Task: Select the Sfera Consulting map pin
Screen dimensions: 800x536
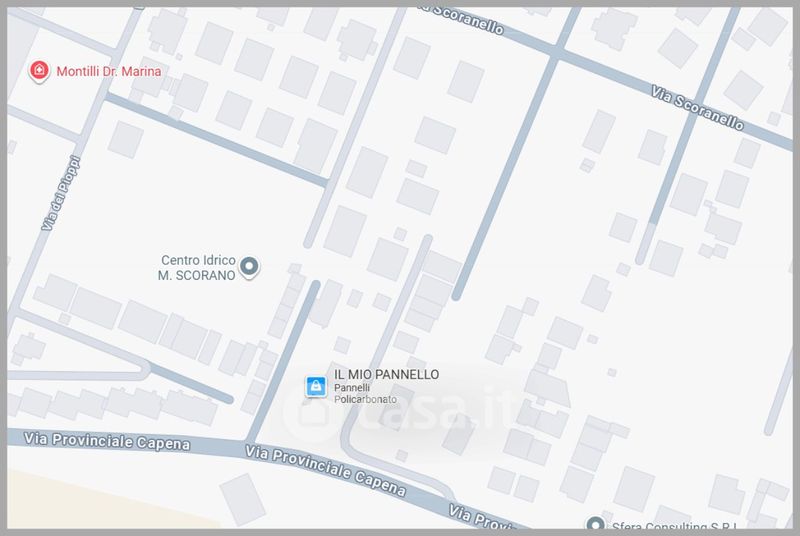Action: (x=595, y=523)
